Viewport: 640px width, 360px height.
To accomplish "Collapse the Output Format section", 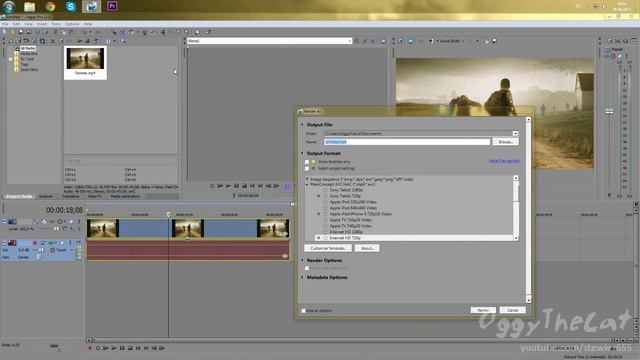I will point(302,153).
